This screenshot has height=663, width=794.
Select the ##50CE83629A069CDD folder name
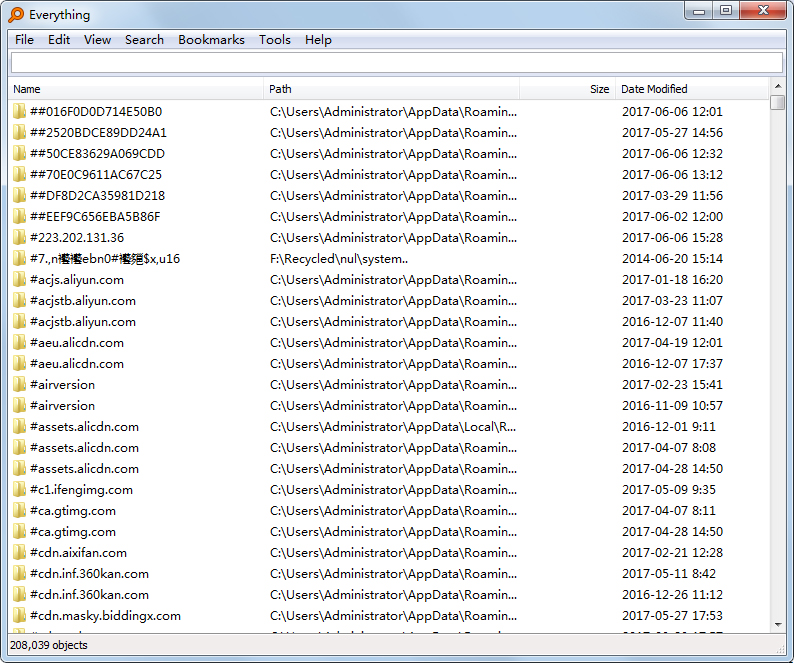pyautogui.click(x=97, y=153)
